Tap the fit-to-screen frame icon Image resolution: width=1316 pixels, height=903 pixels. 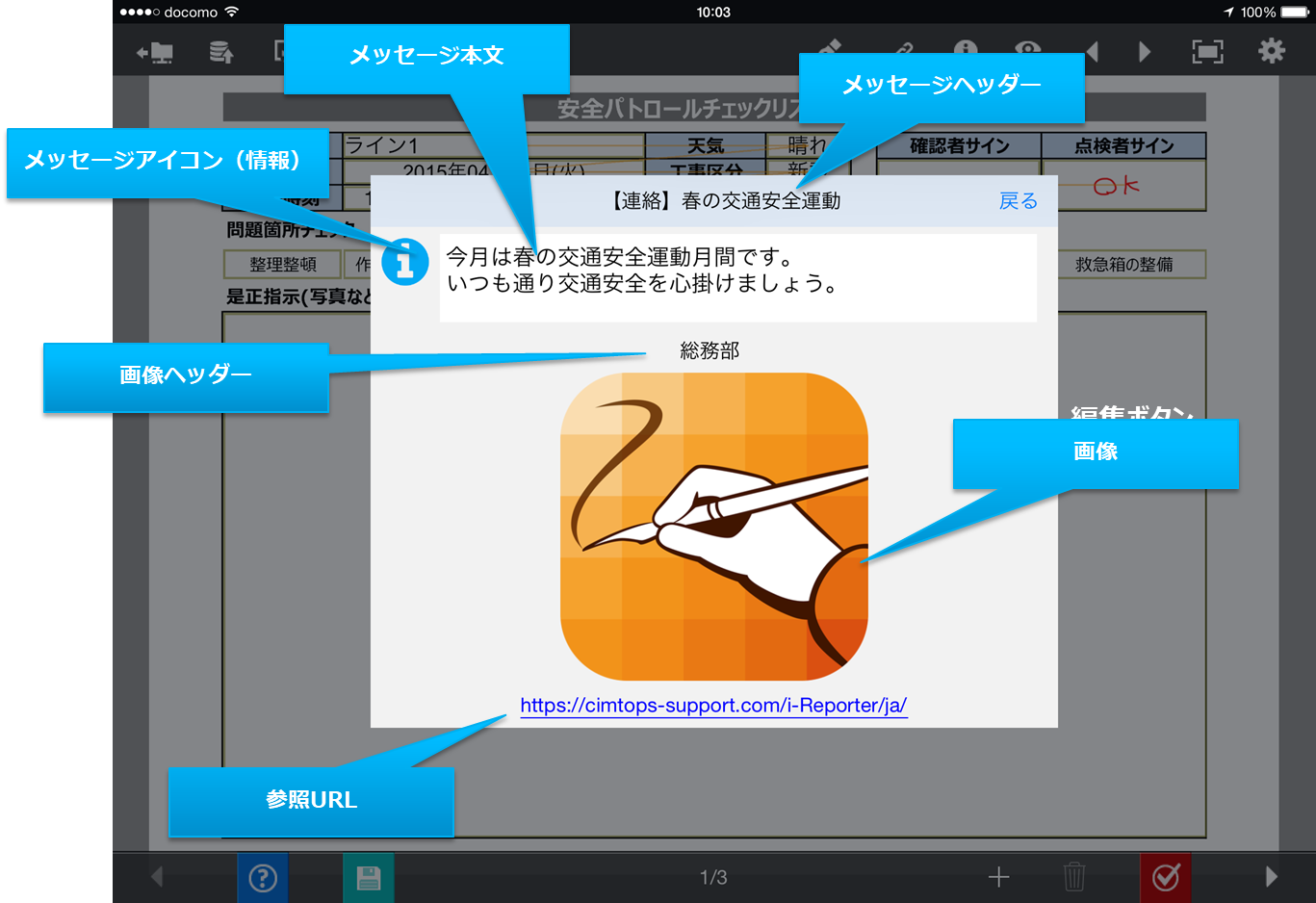click(x=1207, y=52)
